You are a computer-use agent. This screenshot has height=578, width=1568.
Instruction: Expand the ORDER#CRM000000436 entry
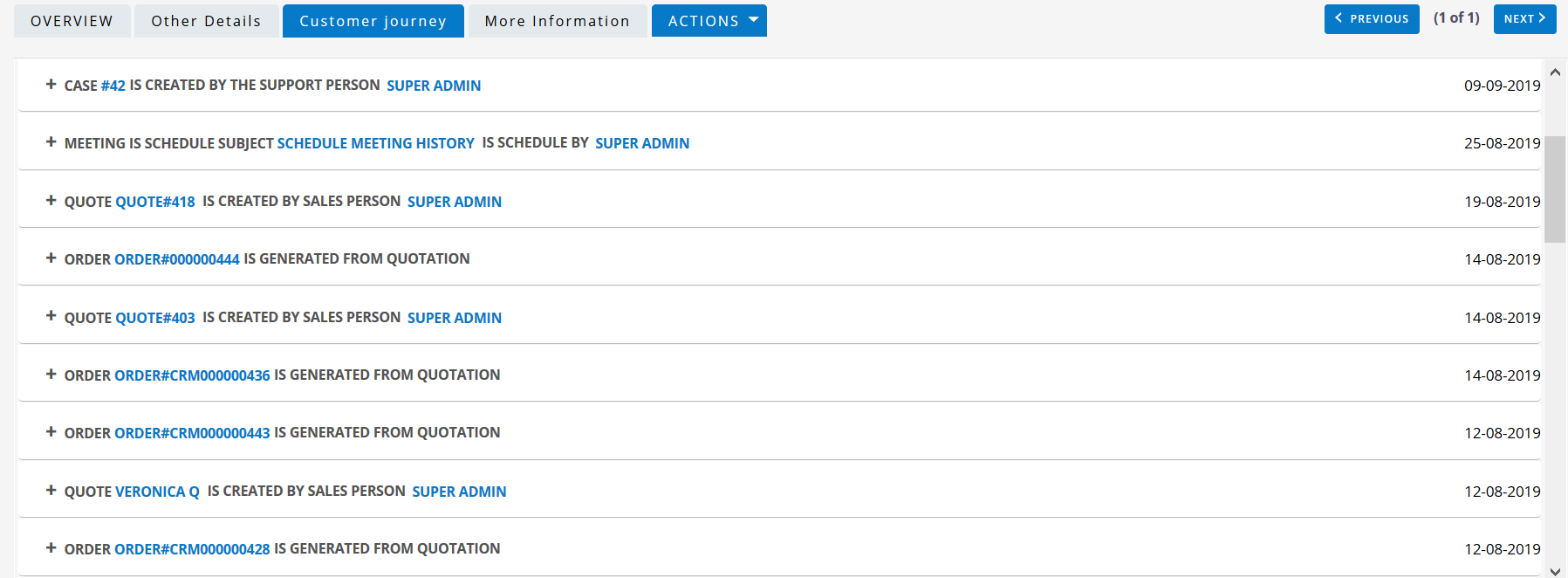point(51,375)
